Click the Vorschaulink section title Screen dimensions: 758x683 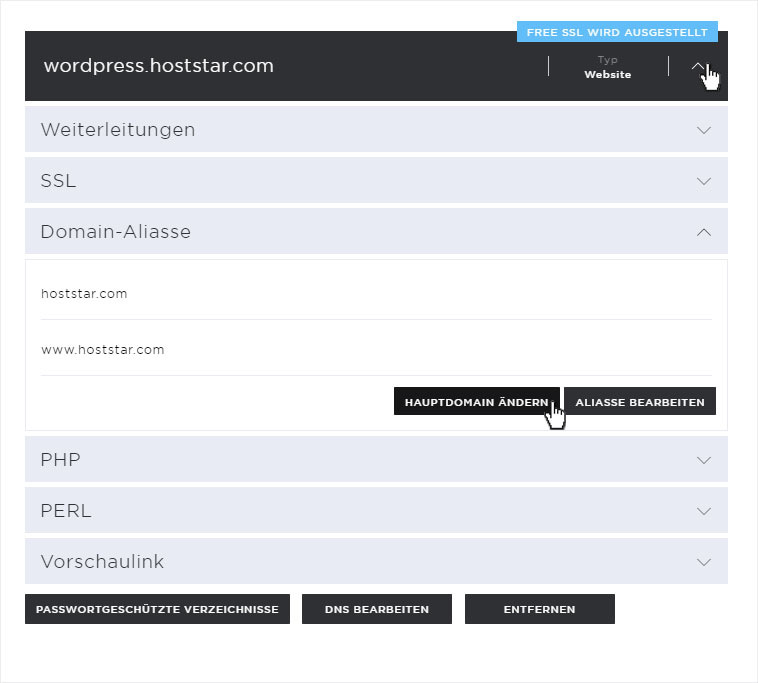(102, 562)
